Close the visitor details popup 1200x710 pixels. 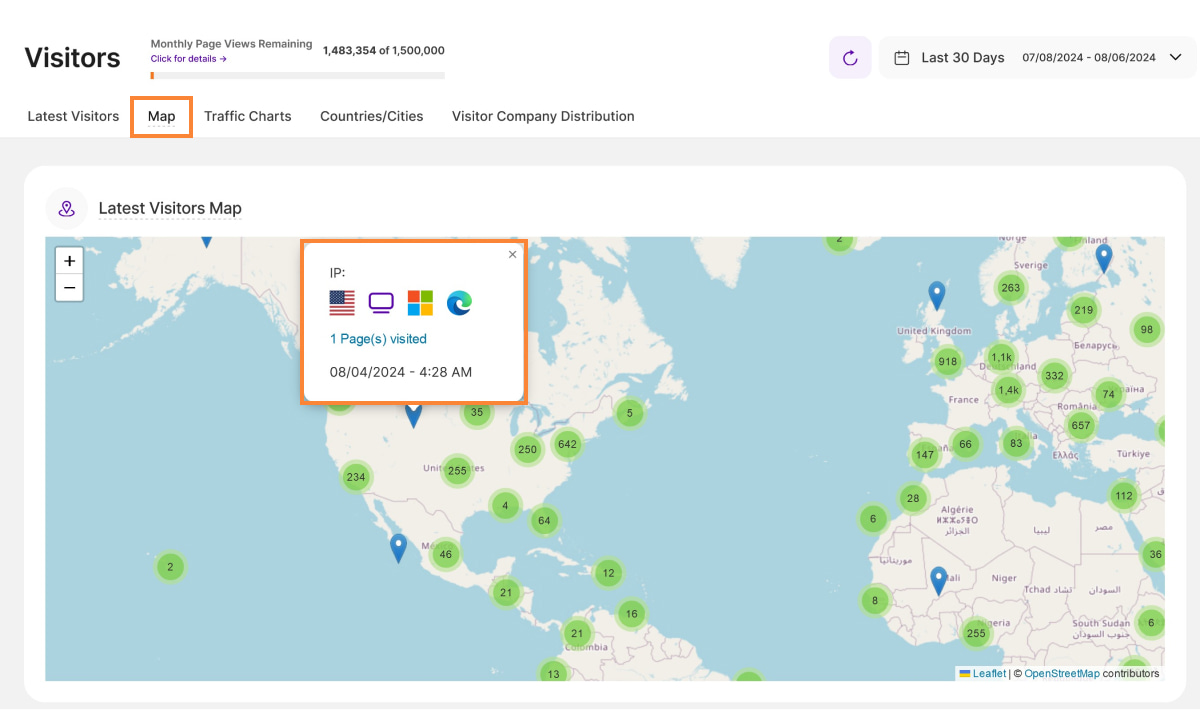tap(512, 255)
